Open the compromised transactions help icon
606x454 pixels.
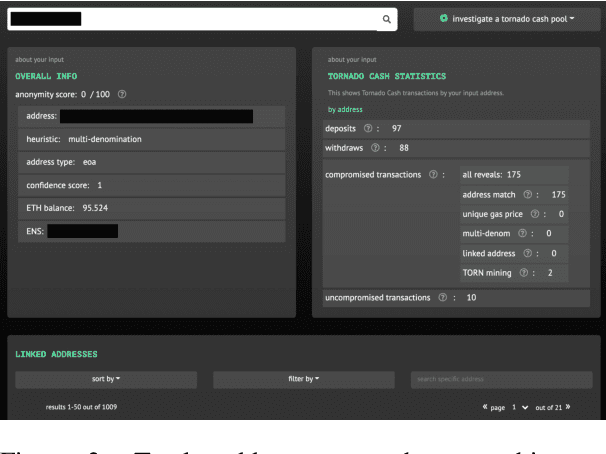[432, 175]
